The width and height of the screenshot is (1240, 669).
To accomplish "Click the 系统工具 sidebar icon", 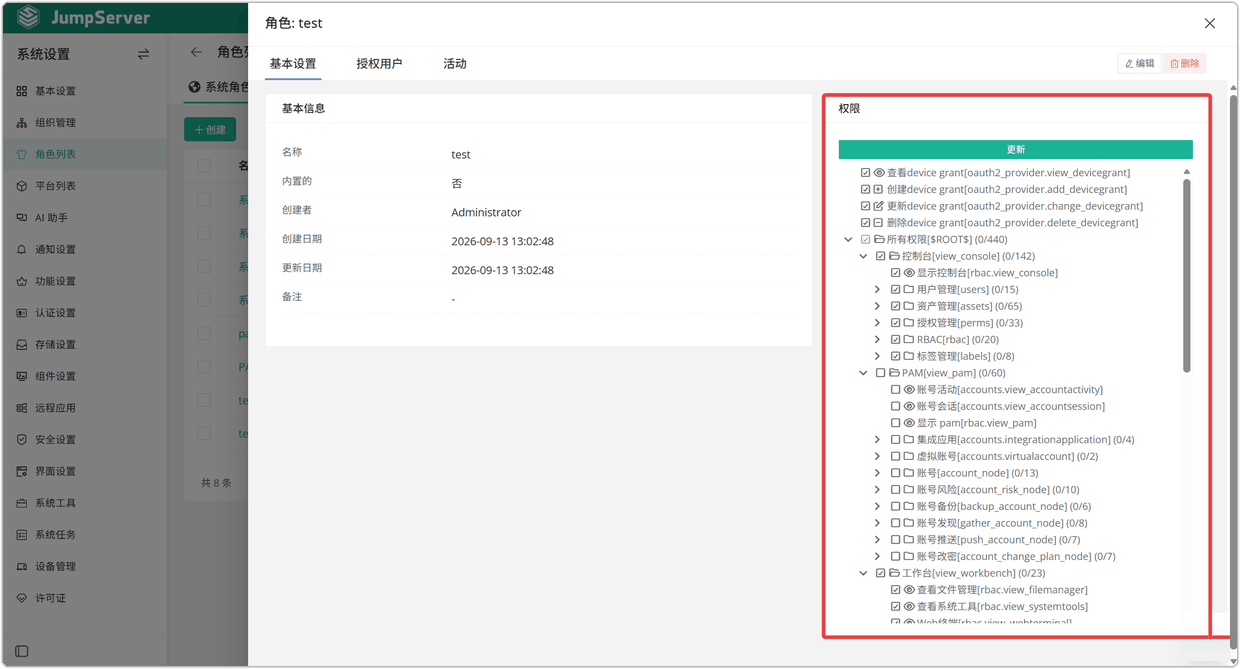I will [x=22, y=503].
